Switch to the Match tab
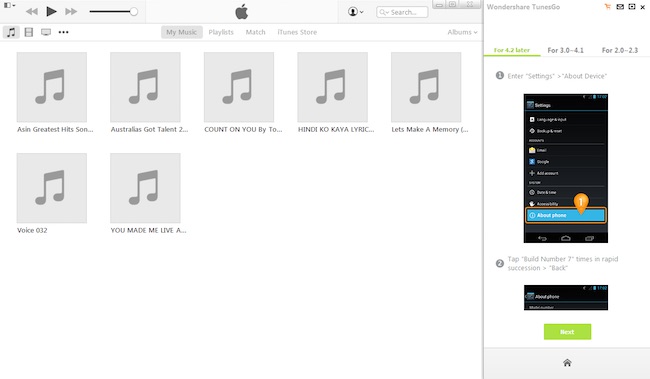Image resolution: width=650 pixels, height=379 pixels. [255, 32]
